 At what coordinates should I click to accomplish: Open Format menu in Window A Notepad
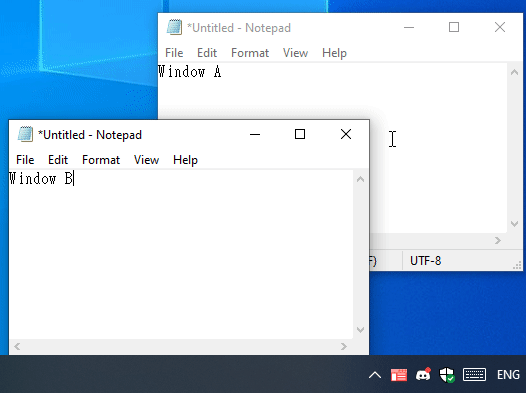[250, 53]
